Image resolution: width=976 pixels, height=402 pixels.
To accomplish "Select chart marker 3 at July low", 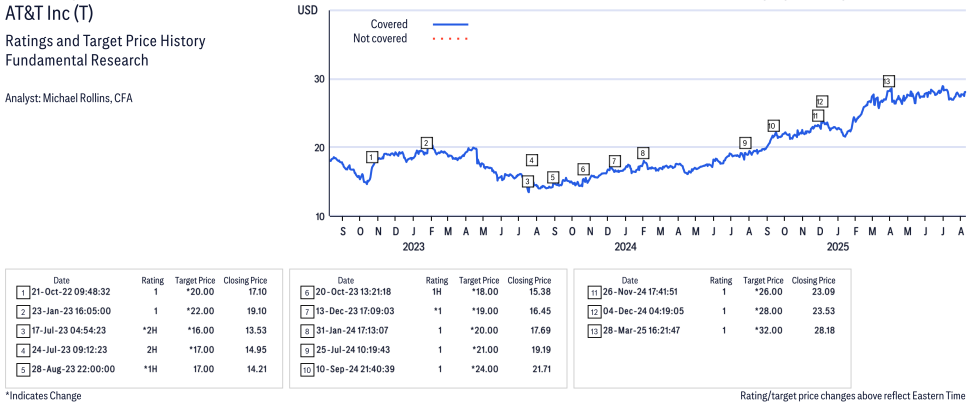I will click(528, 182).
